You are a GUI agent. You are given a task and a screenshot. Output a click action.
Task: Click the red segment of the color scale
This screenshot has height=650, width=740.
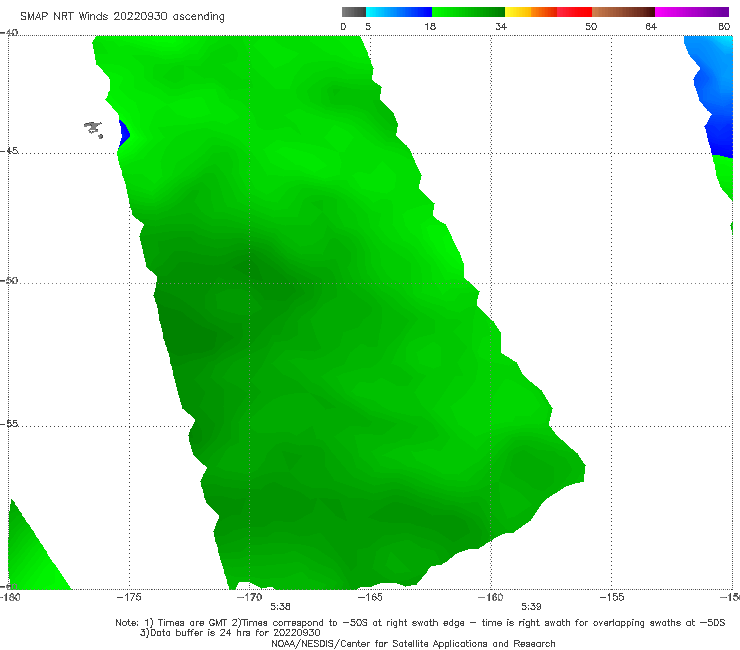click(574, 12)
